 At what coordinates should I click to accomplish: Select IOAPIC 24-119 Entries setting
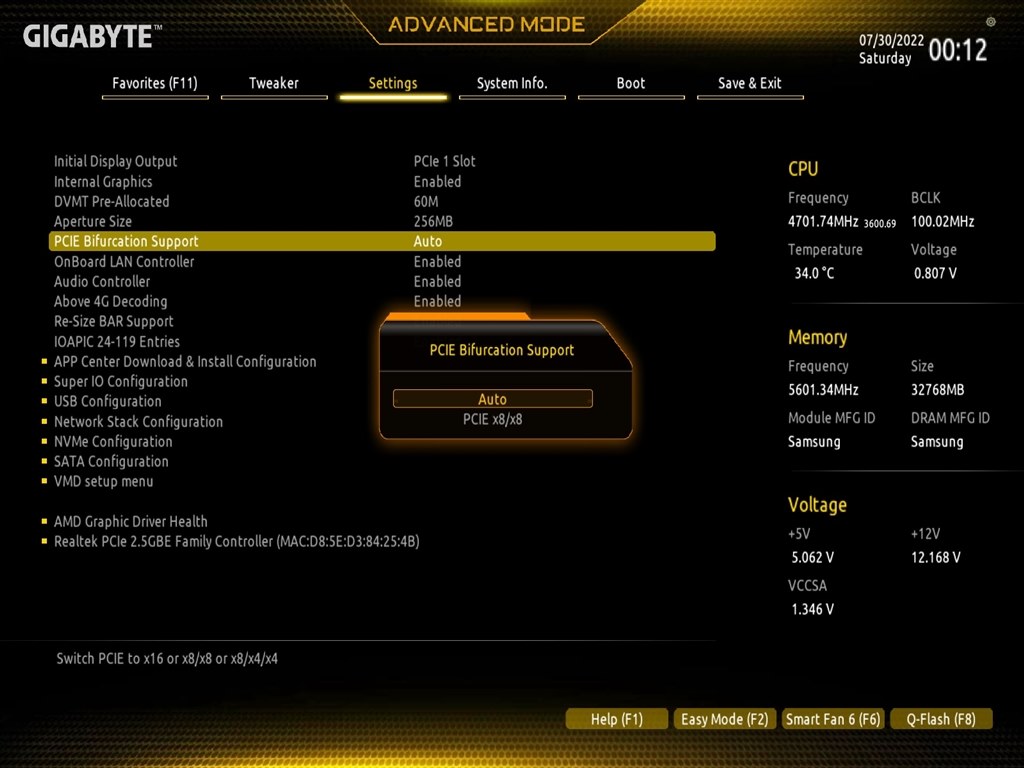pyautogui.click(x=117, y=342)
